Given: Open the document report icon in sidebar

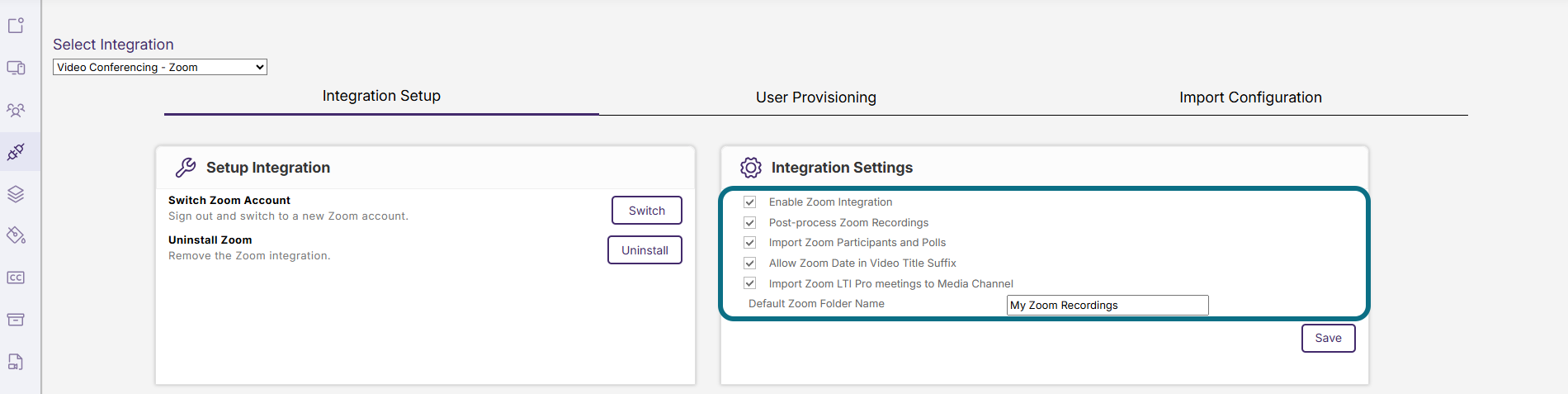Looking at the screenshot, I should coord(16,362).
